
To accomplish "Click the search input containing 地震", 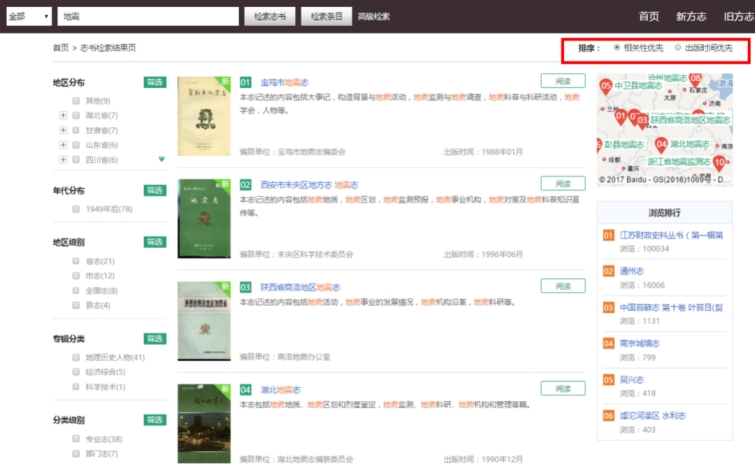I will (x=147, y=16).
